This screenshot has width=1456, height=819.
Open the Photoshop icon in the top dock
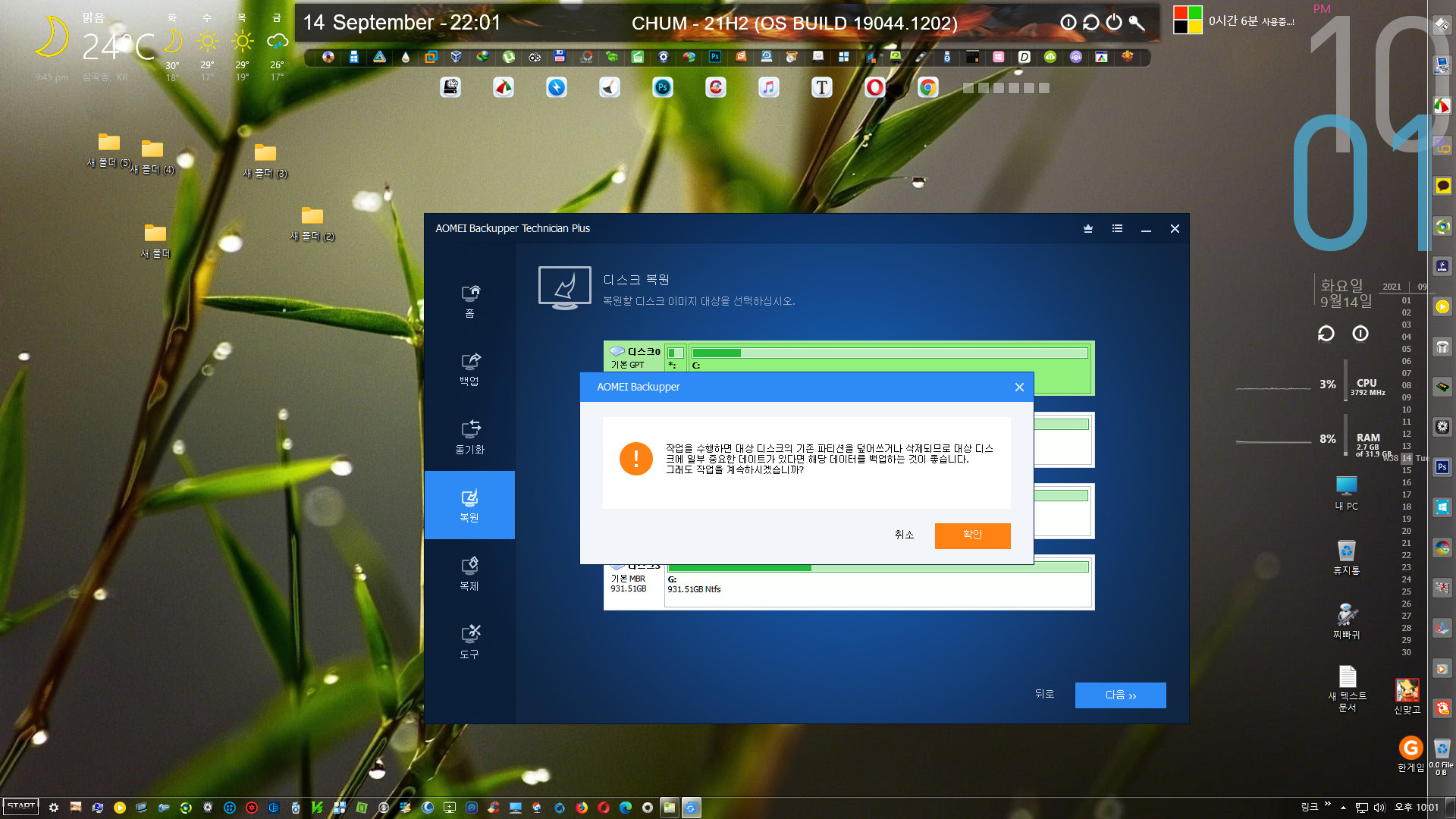662,88
